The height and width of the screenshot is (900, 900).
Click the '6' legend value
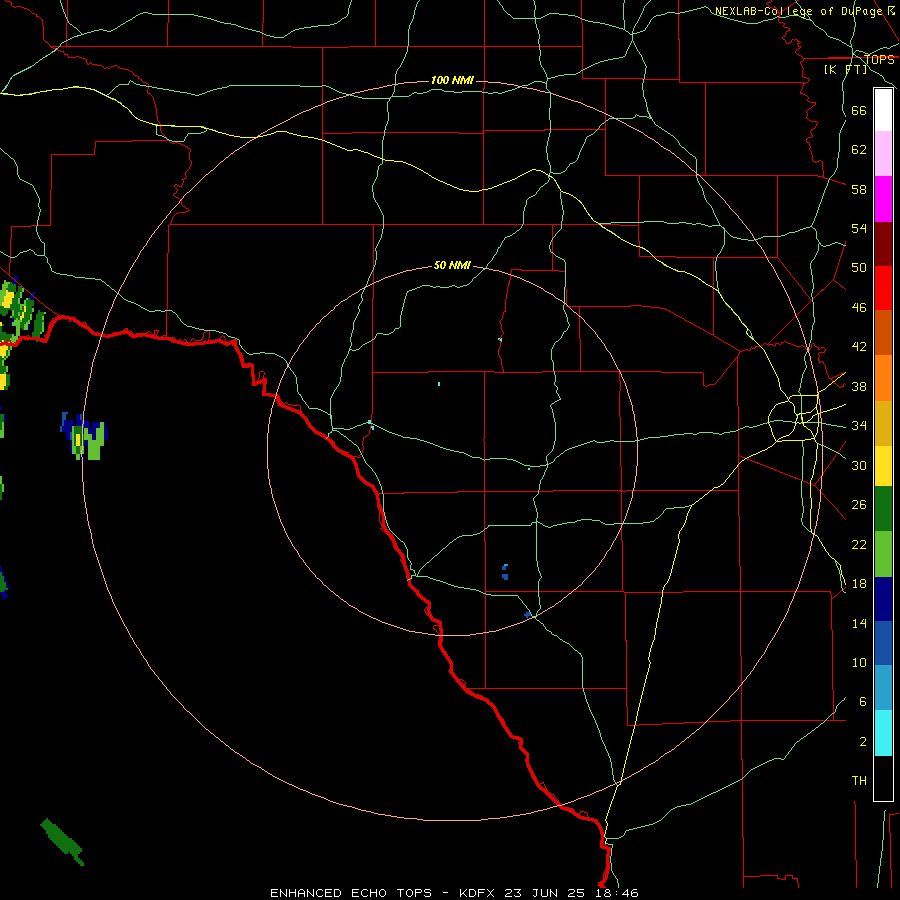coord(862,702)
